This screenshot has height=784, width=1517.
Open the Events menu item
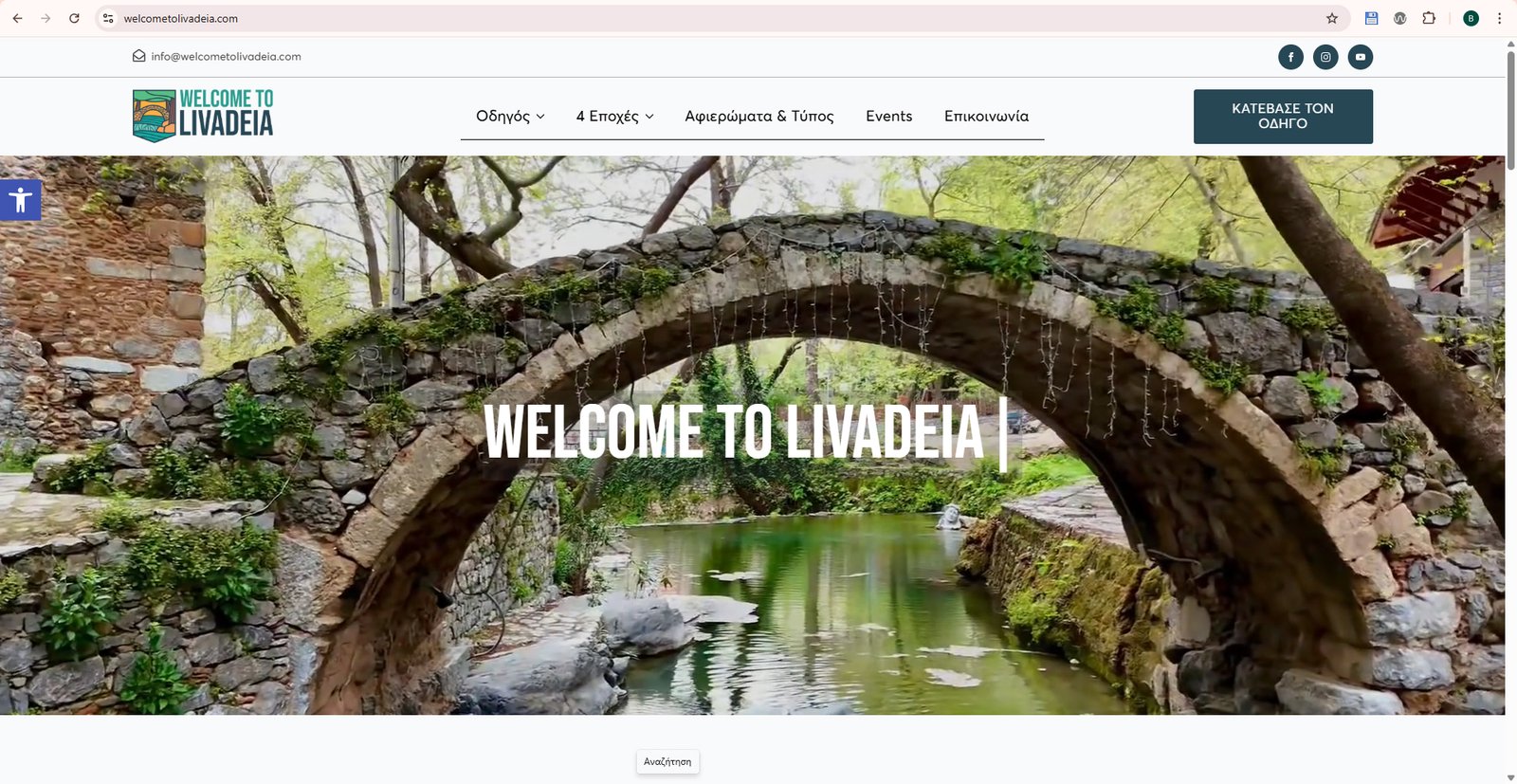coord(888,116)
